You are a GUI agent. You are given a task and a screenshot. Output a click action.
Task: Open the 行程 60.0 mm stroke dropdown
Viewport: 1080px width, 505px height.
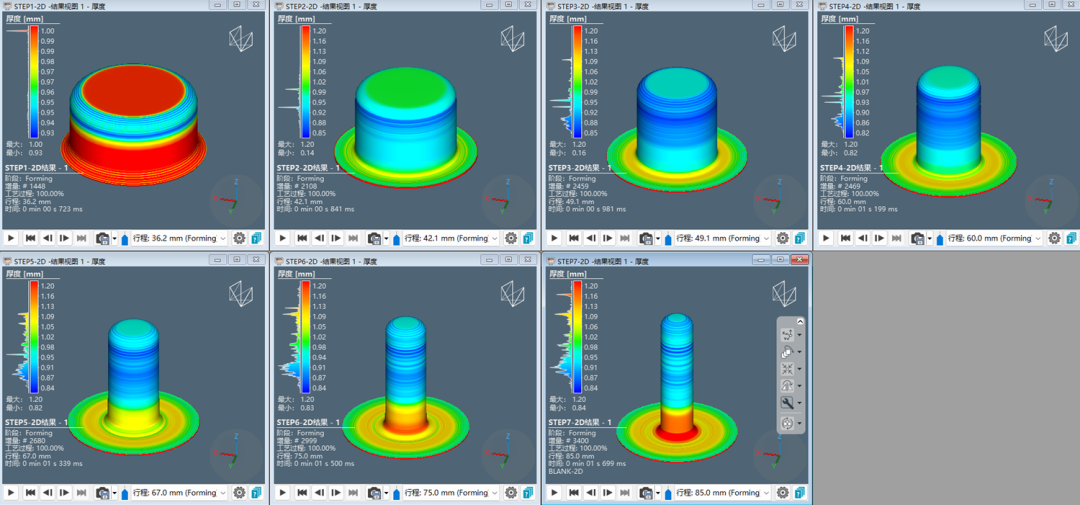click(995, 238)
